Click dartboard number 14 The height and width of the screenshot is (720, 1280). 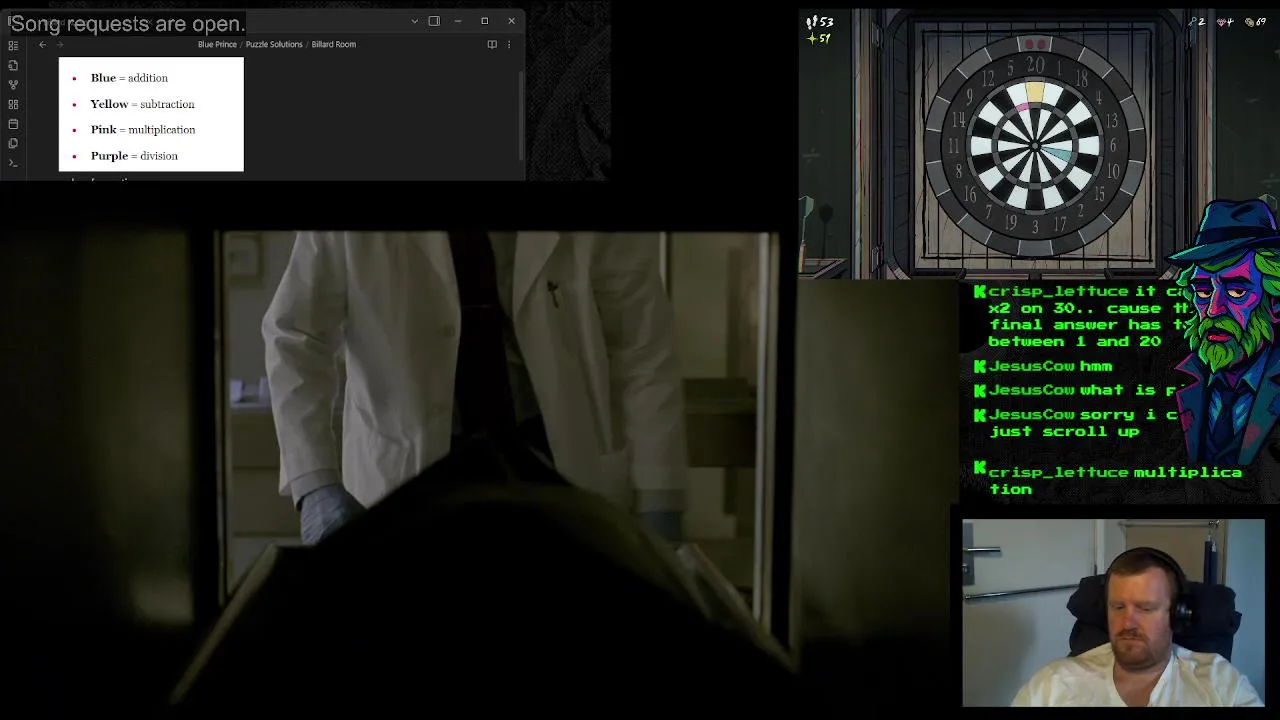coord(958,120)
